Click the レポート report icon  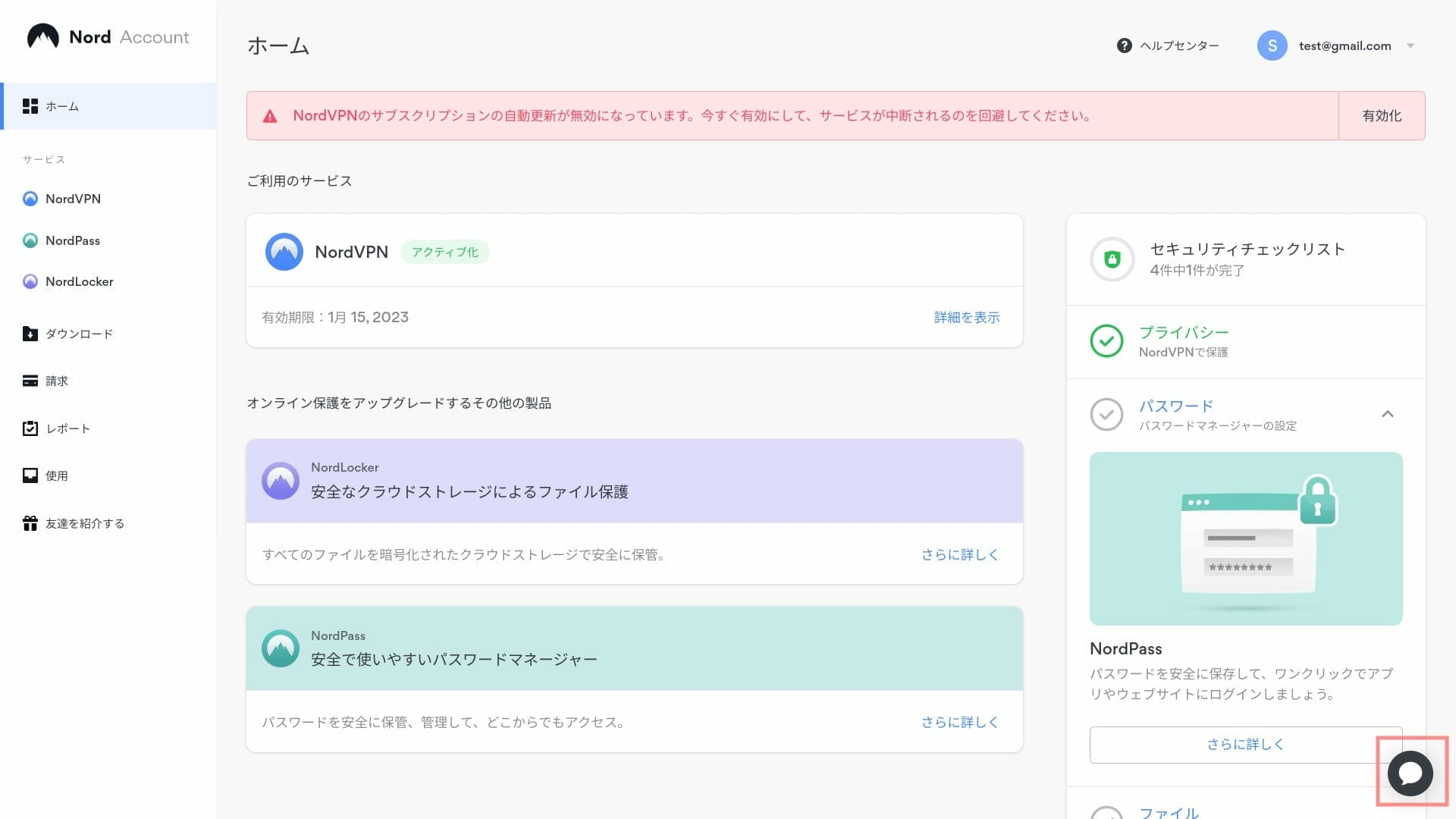coord(30,428)
